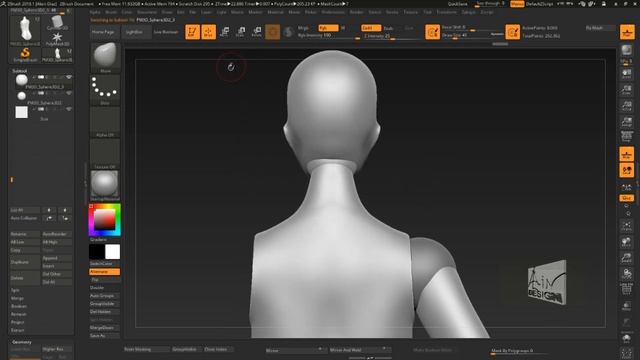Viewport: 640px width, 360px height.
Task: Open the Stroke menu
Action: click(x=392, y=12)
